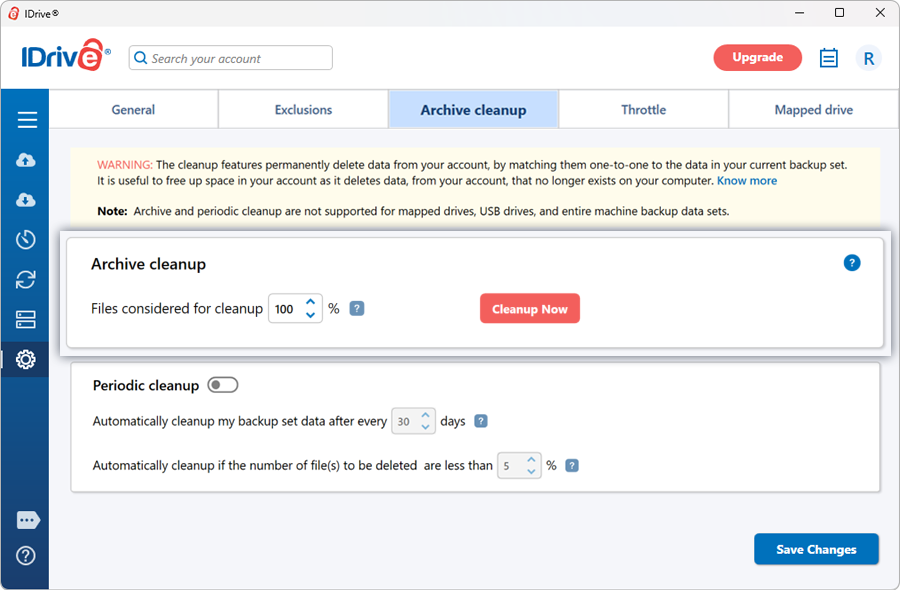Maximize the IDrive window
The height and width of the screenshot is (590, 900).
coord(839,13)
